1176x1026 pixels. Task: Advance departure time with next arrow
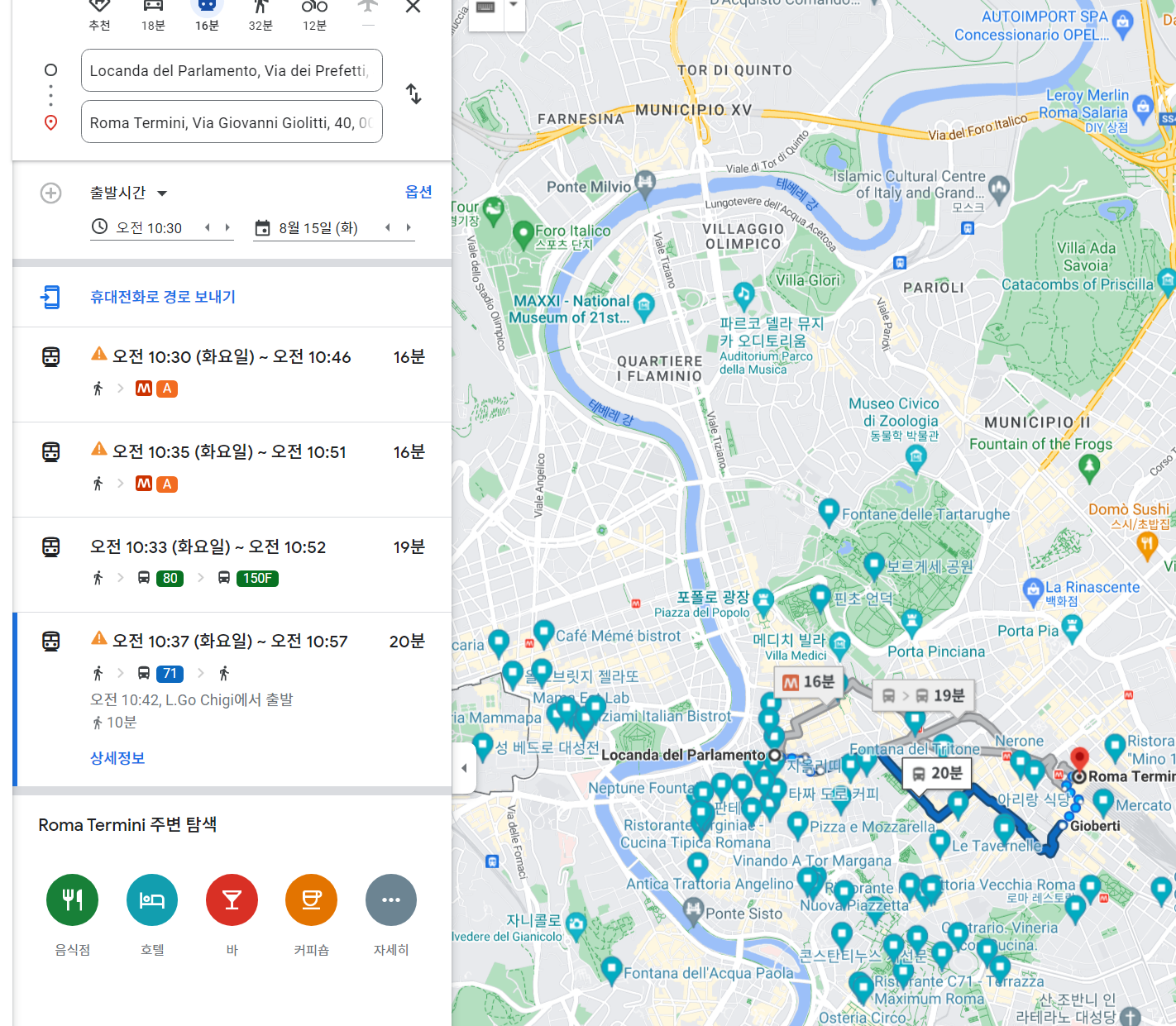pyautogui.click(x=227, y=227)
